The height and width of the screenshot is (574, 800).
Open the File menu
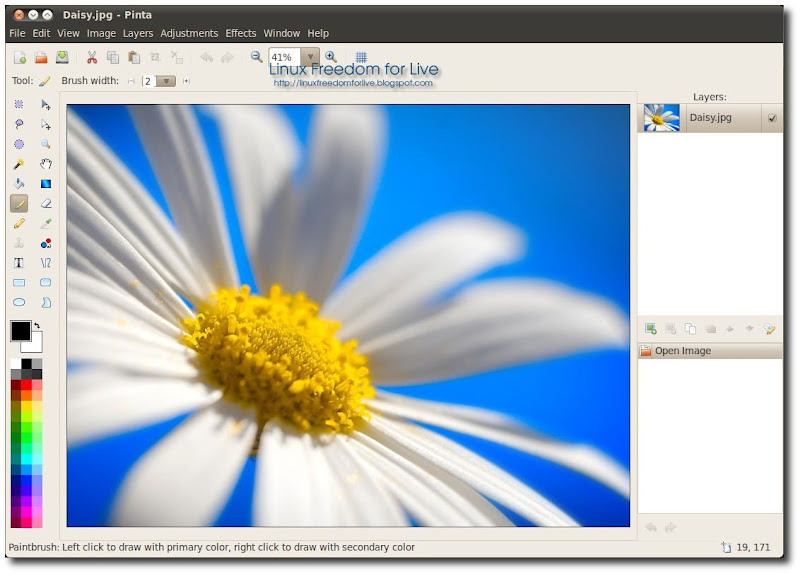coord(17,33)
